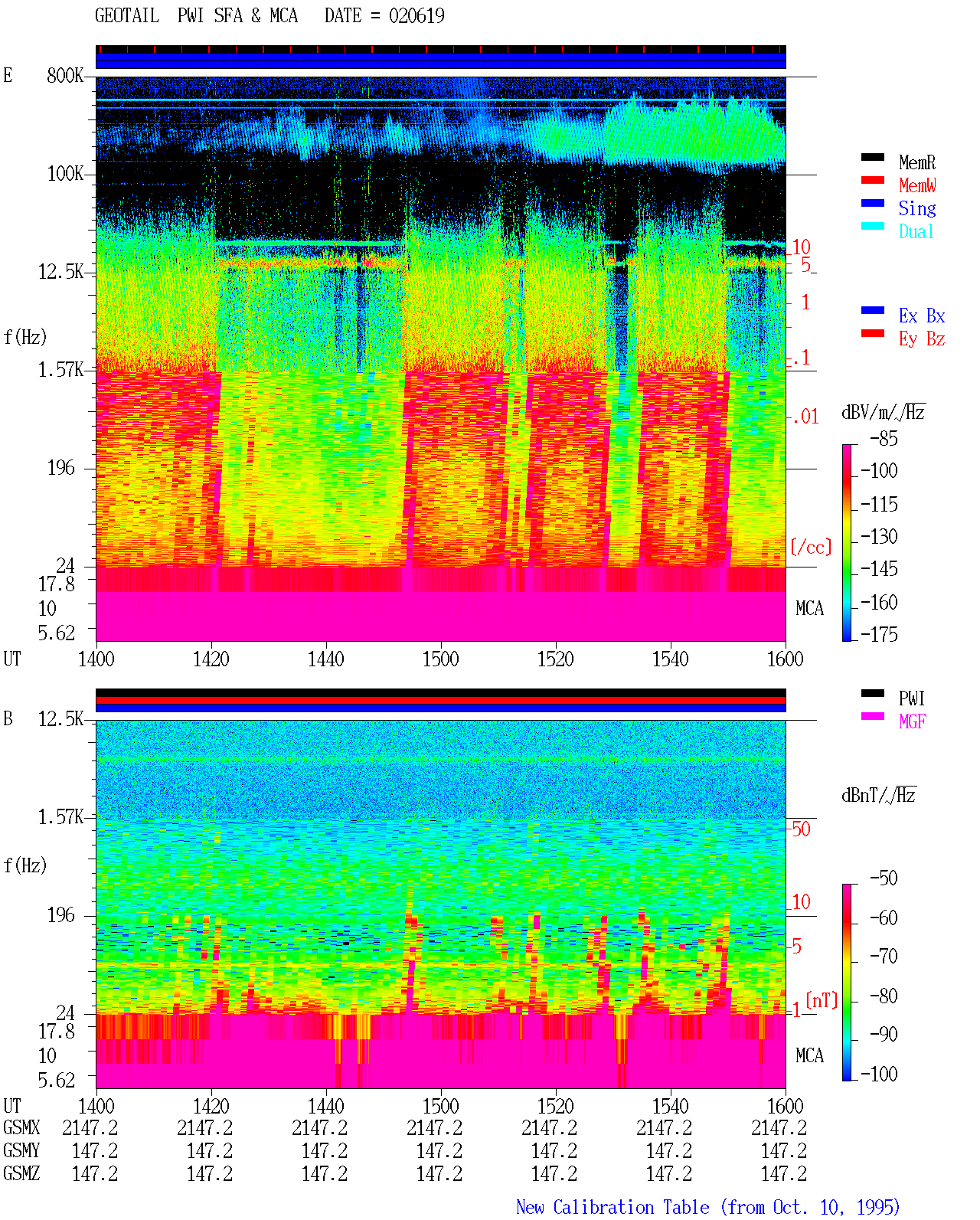Click the blue mode bar above E spectrogram
The image size is (980, 1220).
click(440, 61)
